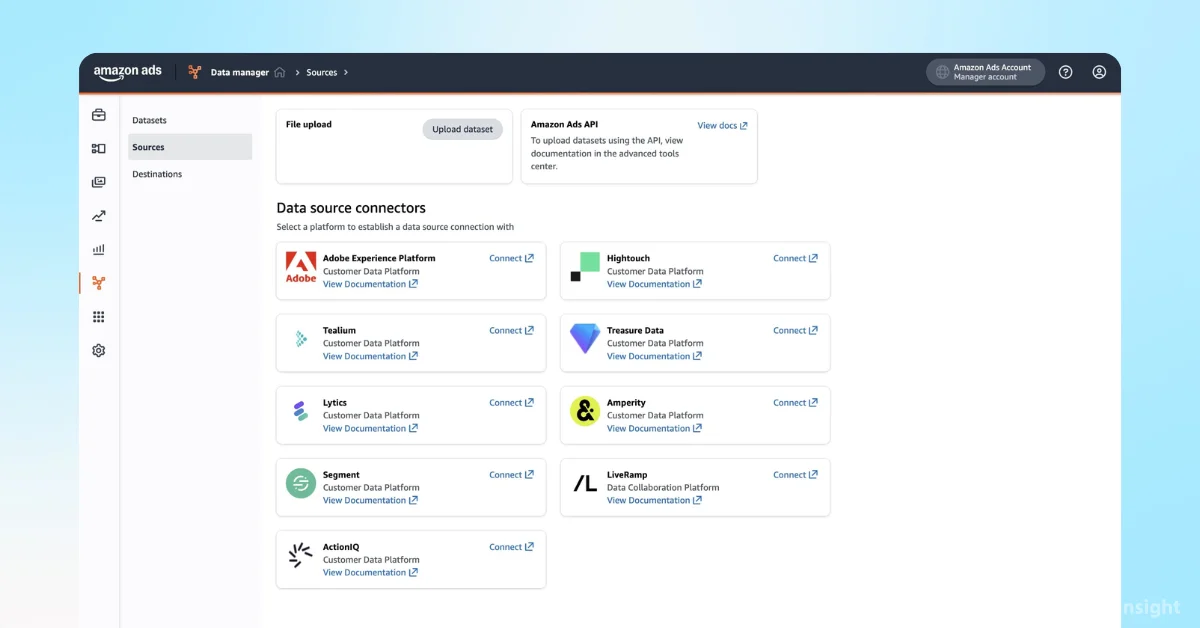Select Sources in the side menu

pyautogui.click(x=190, y=147)
